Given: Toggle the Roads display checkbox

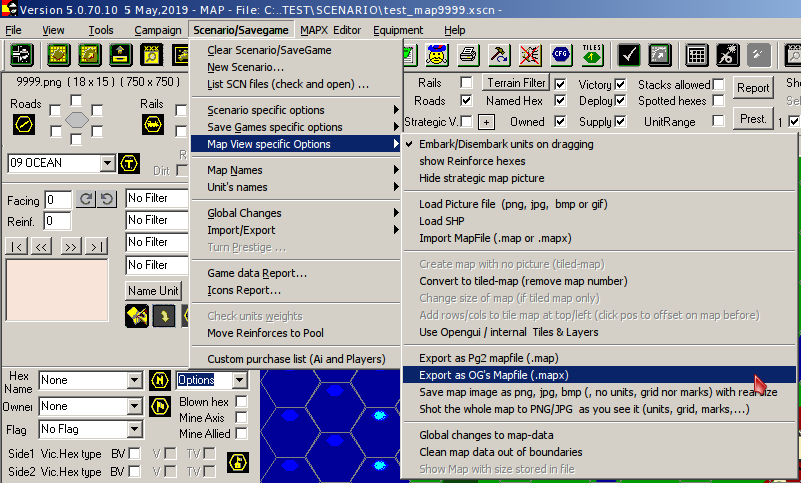Looking at the screenshot, I should [466, 100].
